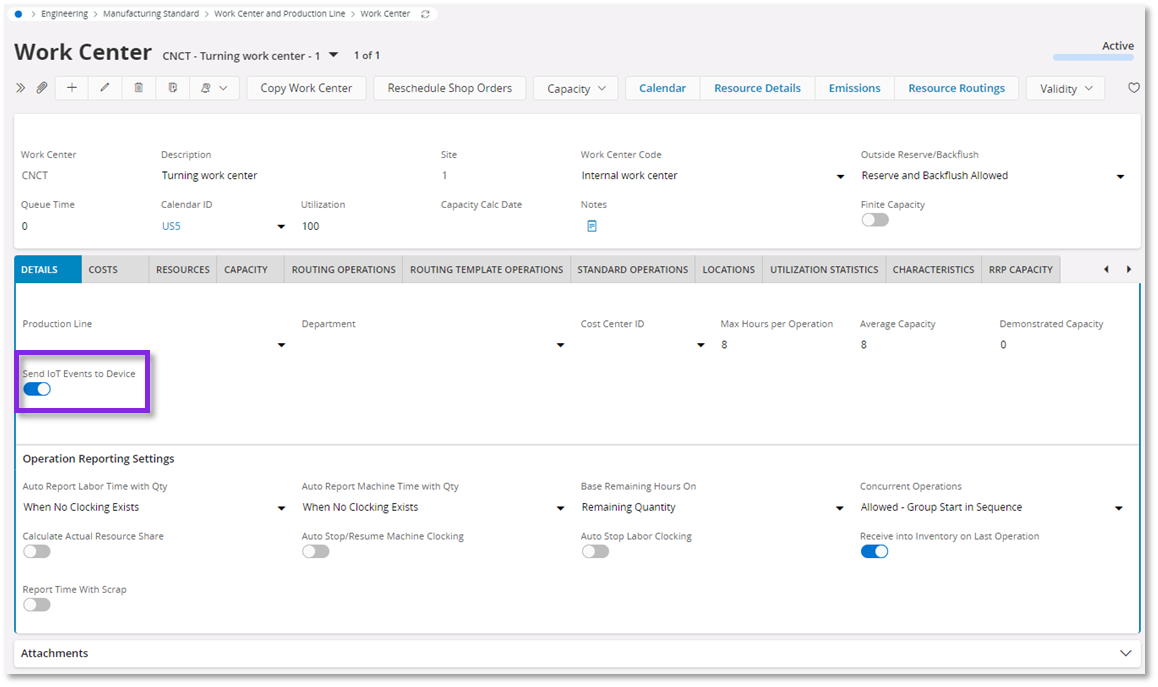Click the Utilization input field

[360, 226]
